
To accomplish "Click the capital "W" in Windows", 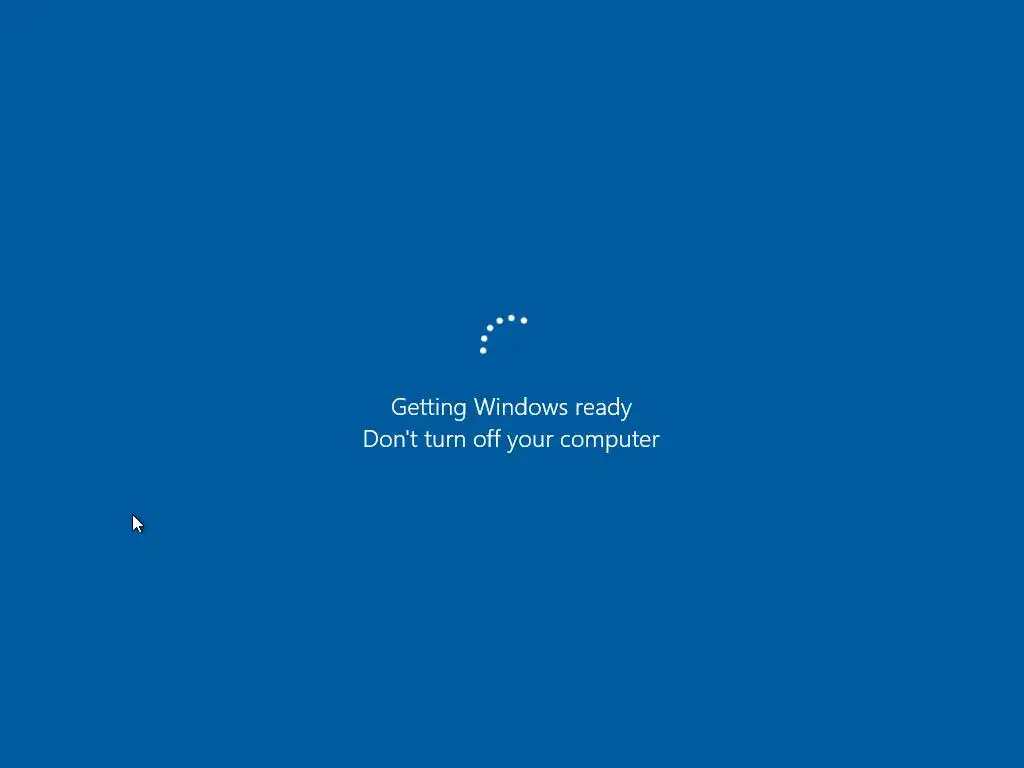I will click(x=486, y=407).
